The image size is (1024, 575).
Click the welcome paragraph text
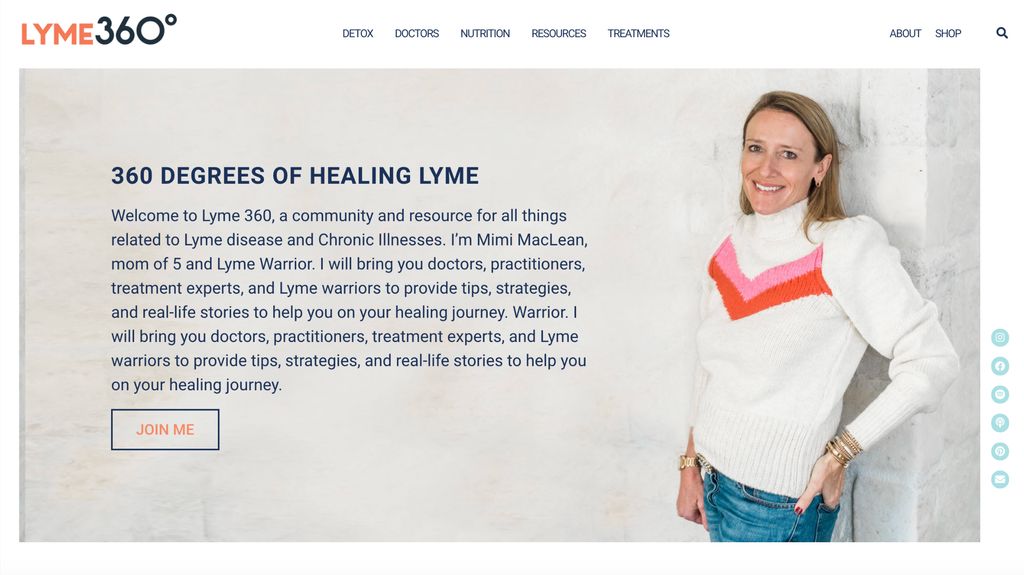point(349,300)
